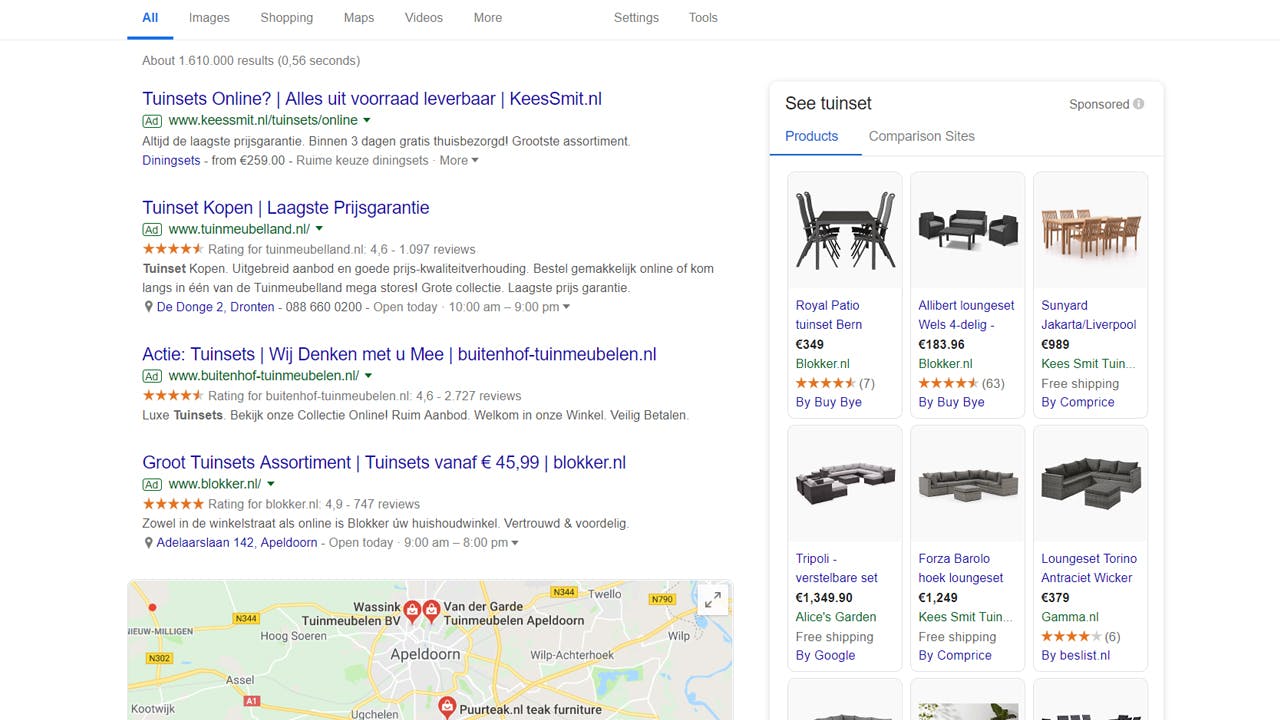Open the Tripoli - verstelbare set title link

(x=837, y=568)
